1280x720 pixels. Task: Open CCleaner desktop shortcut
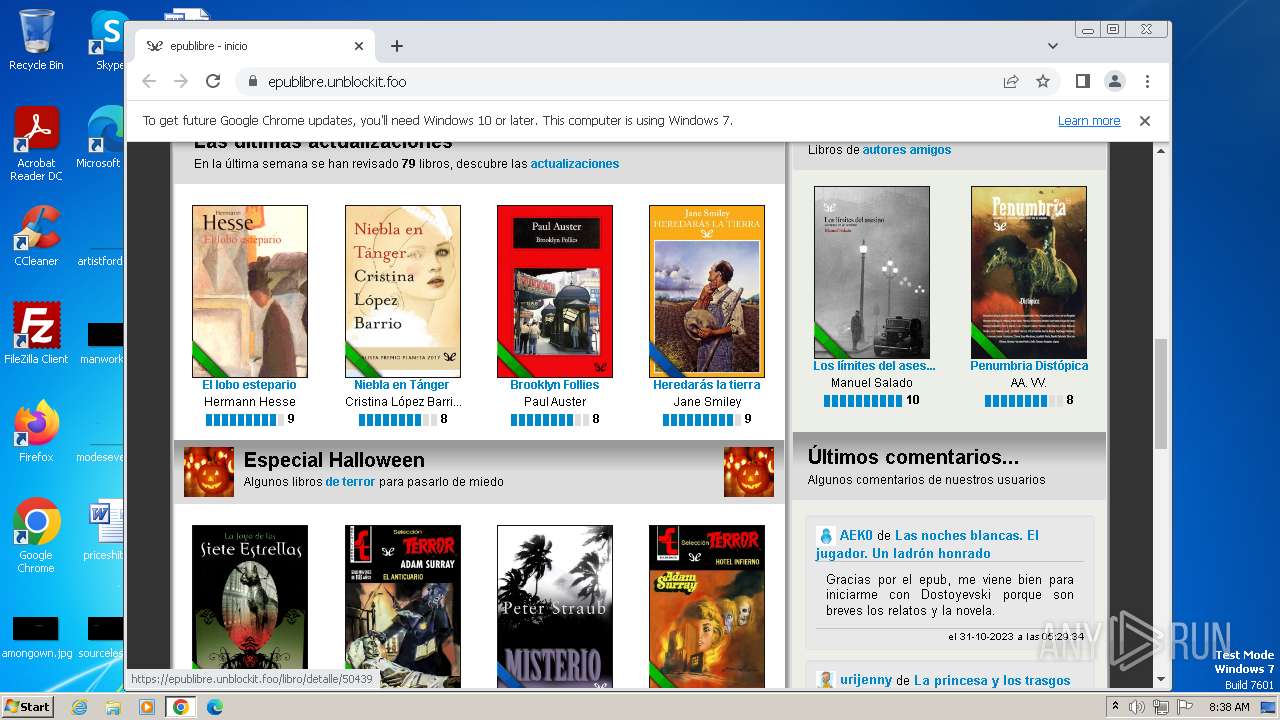(x=36, y=236)
